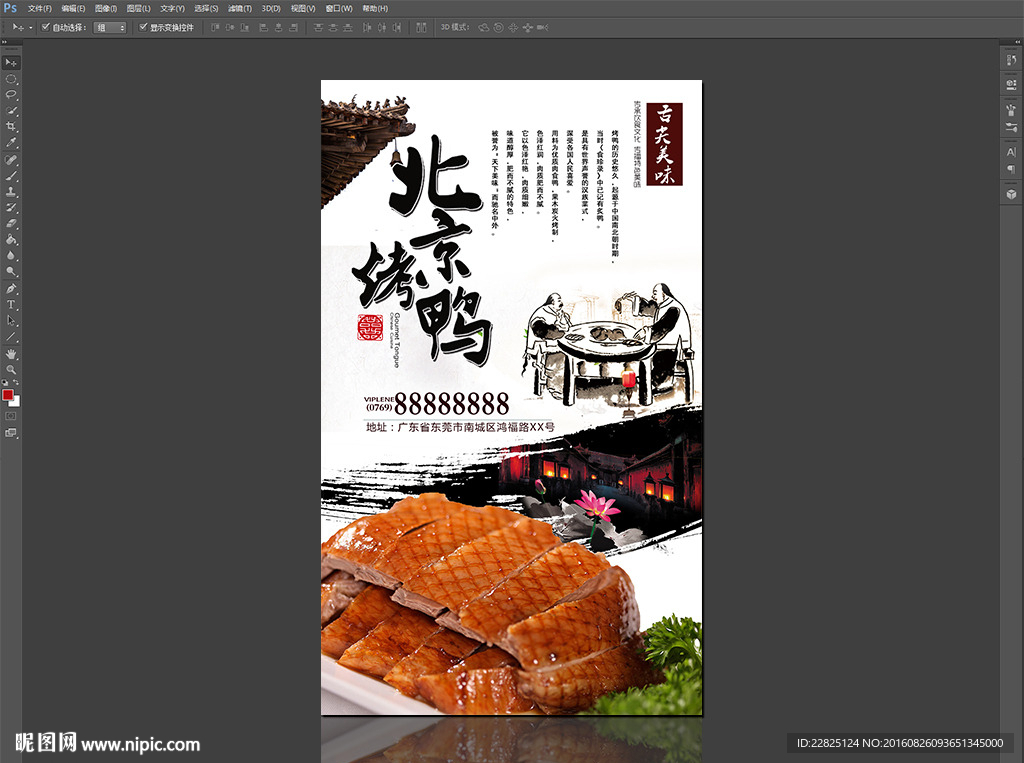Open red foreground color picker
This screenshot has height=763, width=1024.
(7, 395)
